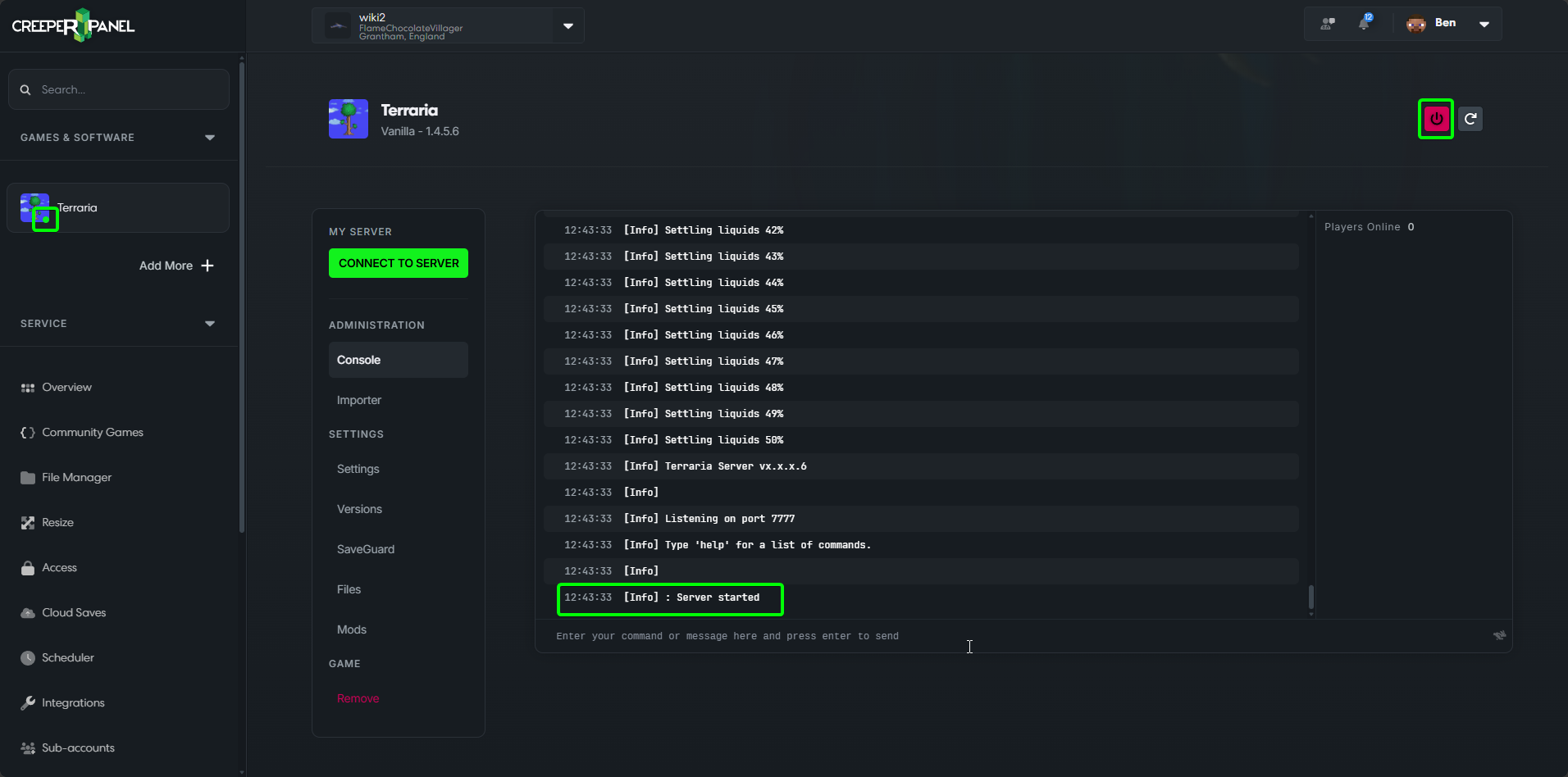Open the Integrations link
Image resolution: width=1568 pixels, height=777 pixels.
(x=73, y=703)
